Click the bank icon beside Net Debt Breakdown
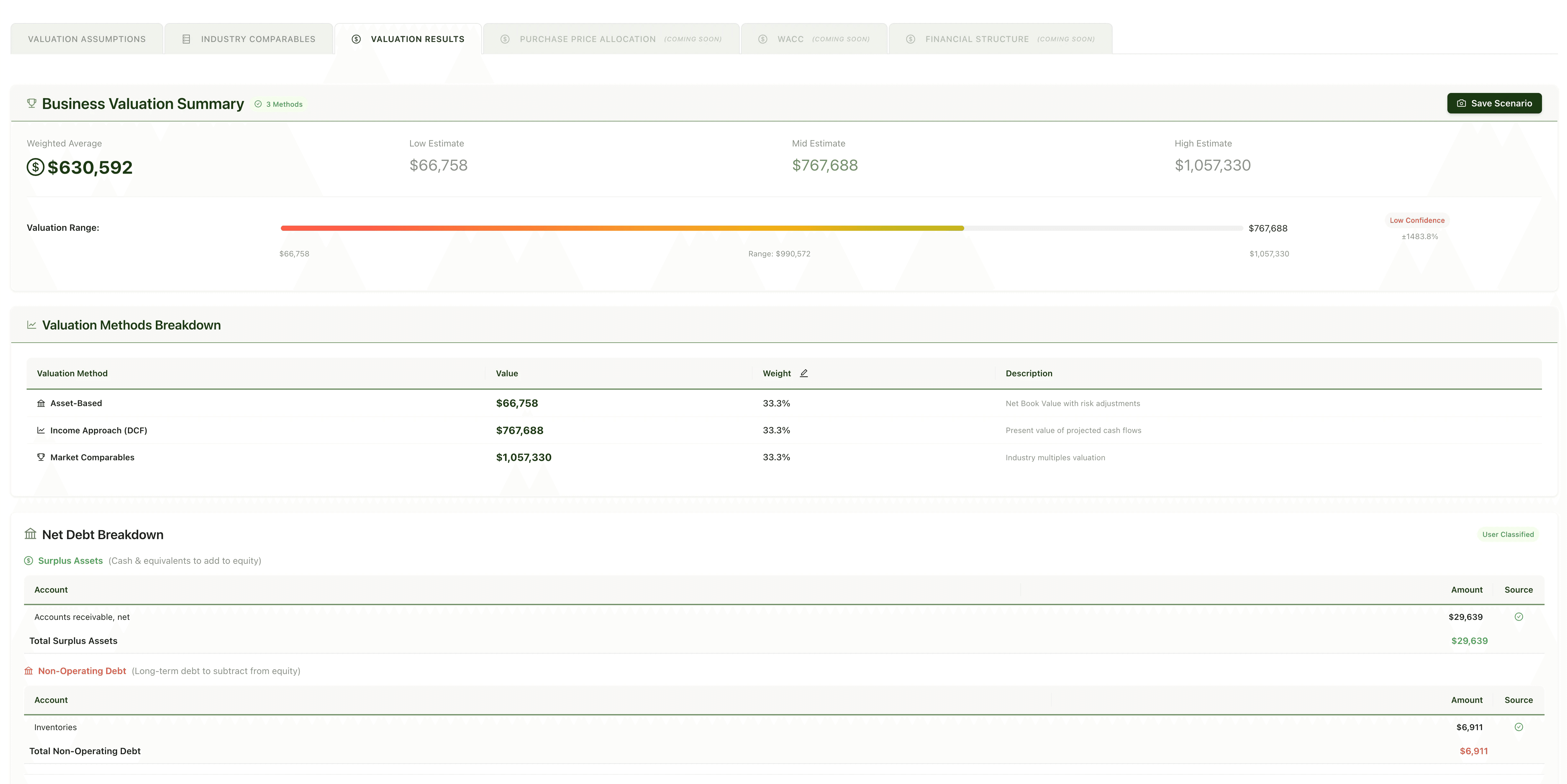1567x784 pixels. (x=30, y=534)
